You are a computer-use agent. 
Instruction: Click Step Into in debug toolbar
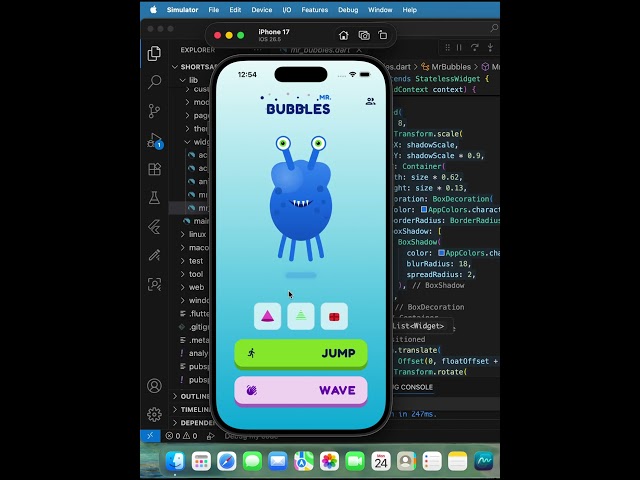[x=490, y=48]
